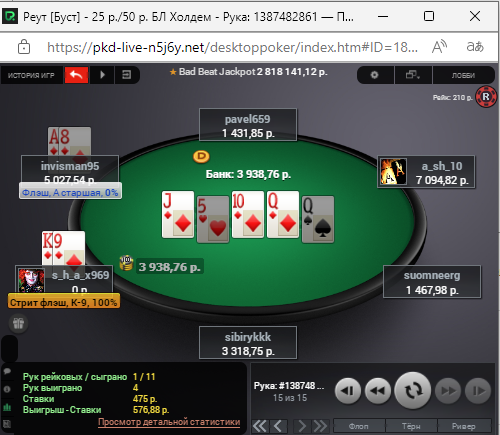This screenshot has width=500, height=435.
Task: Open Просмотр детальной статистики link
Action: click(169, 422)
